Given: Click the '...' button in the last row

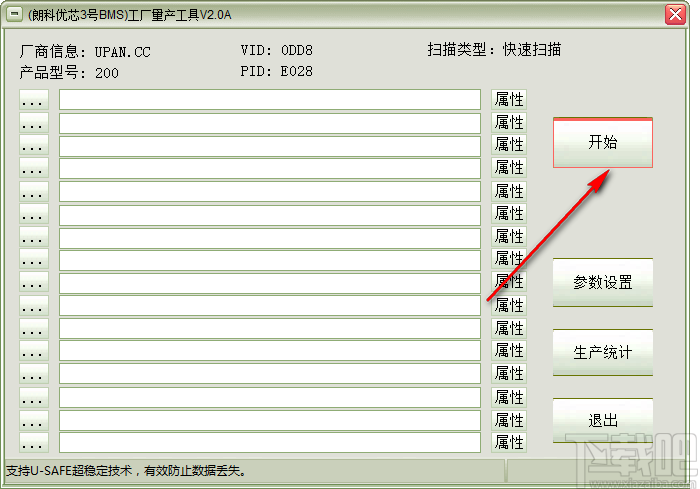Looking at the screenshot, I should (x=34, y=442).
